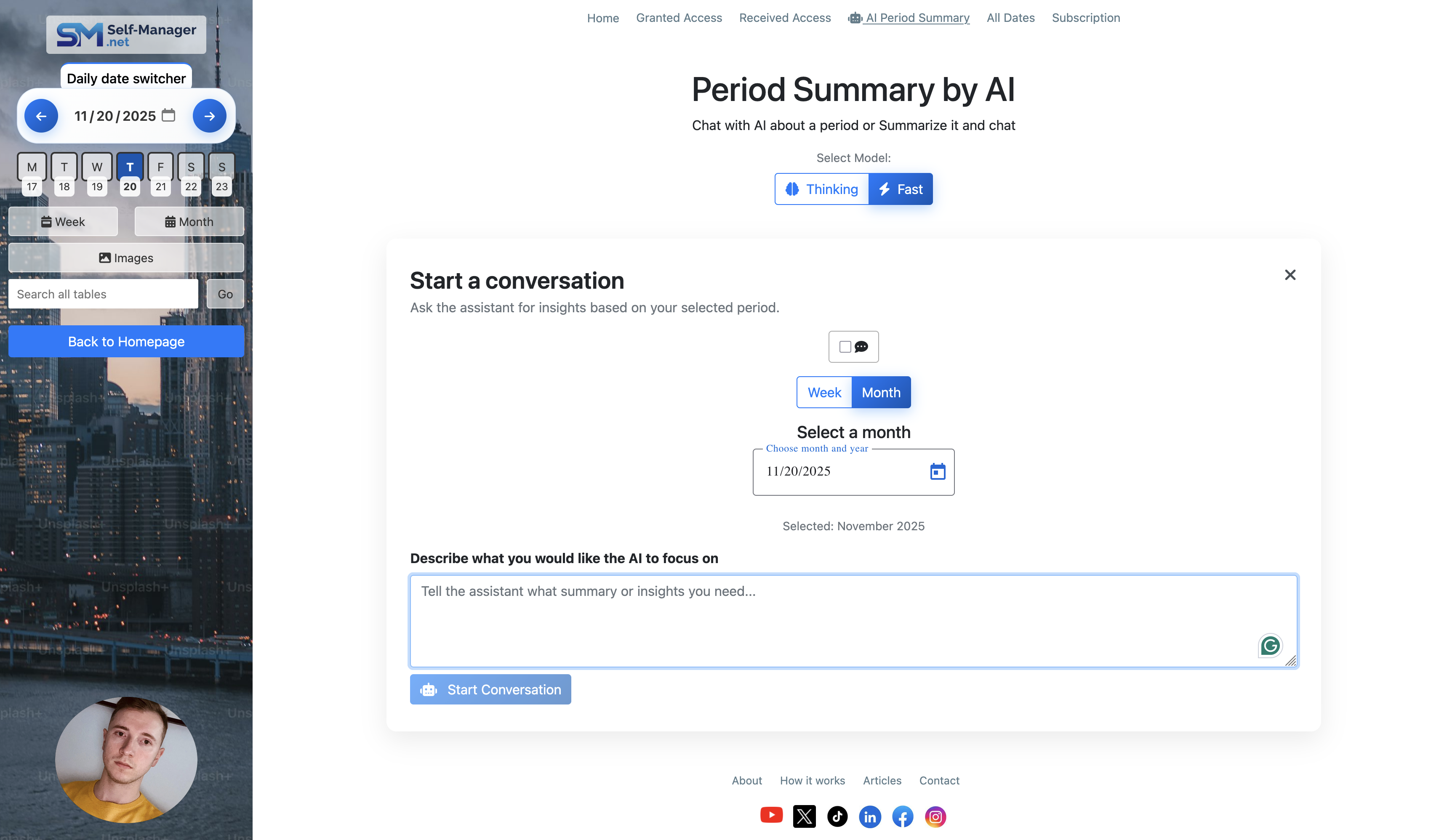Click Back to Homepage button

(126, 342)
